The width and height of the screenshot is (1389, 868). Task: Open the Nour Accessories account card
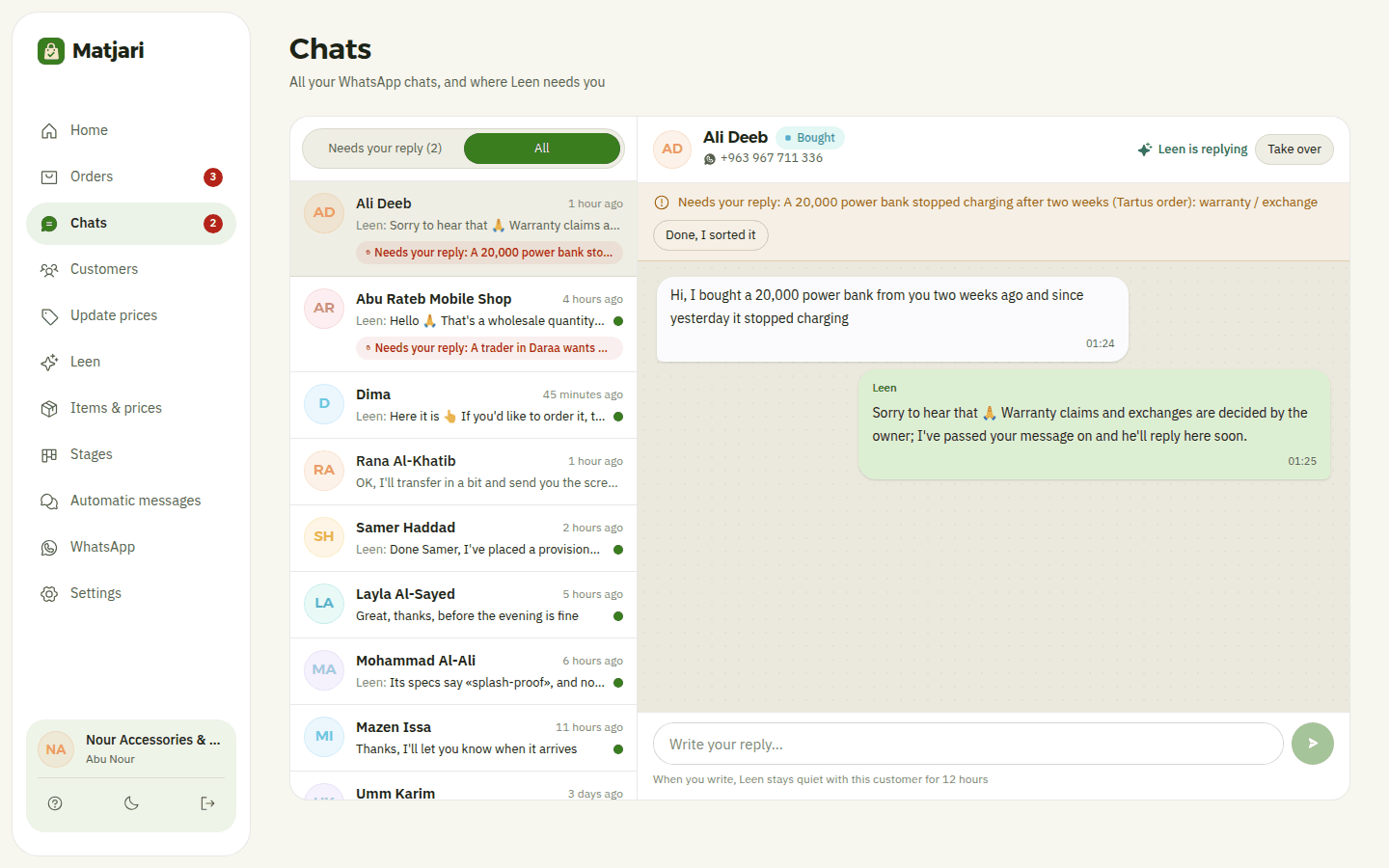pos(131,749)
